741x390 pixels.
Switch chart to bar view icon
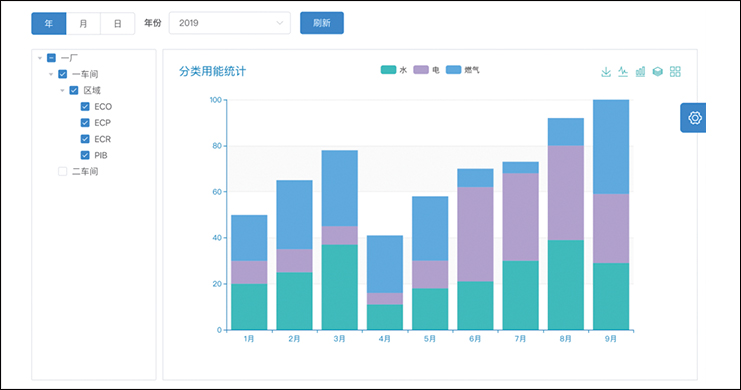coord(640,72)
